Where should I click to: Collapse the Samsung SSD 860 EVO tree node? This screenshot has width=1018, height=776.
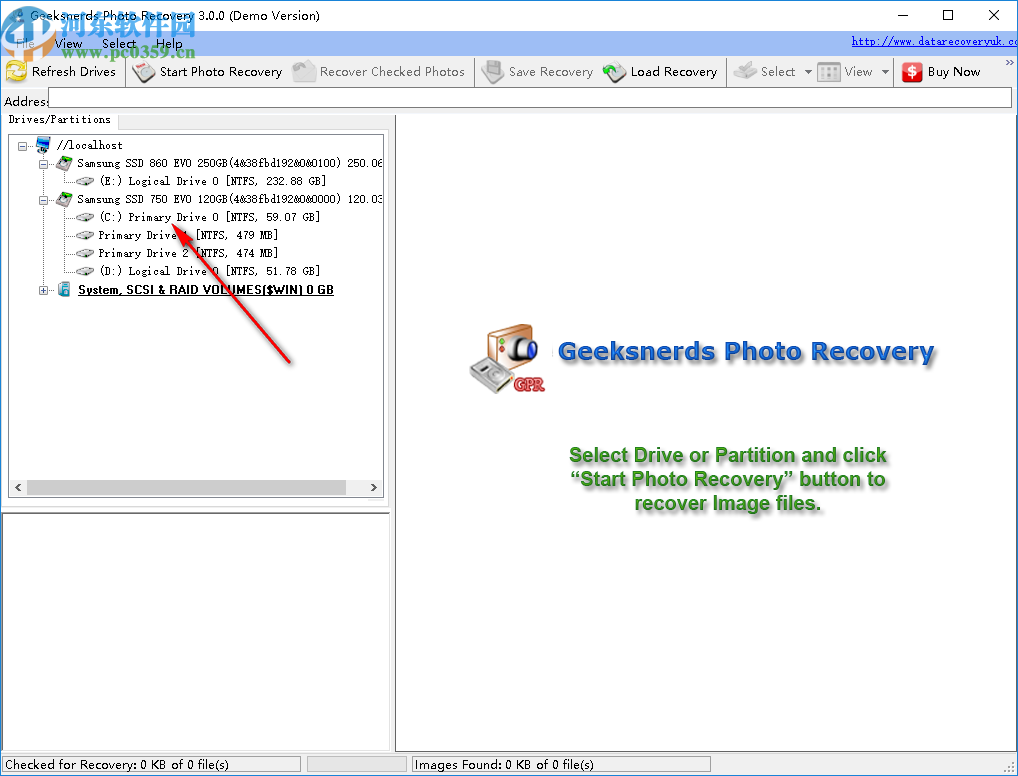pyautogui.click(x=43, y=163)
